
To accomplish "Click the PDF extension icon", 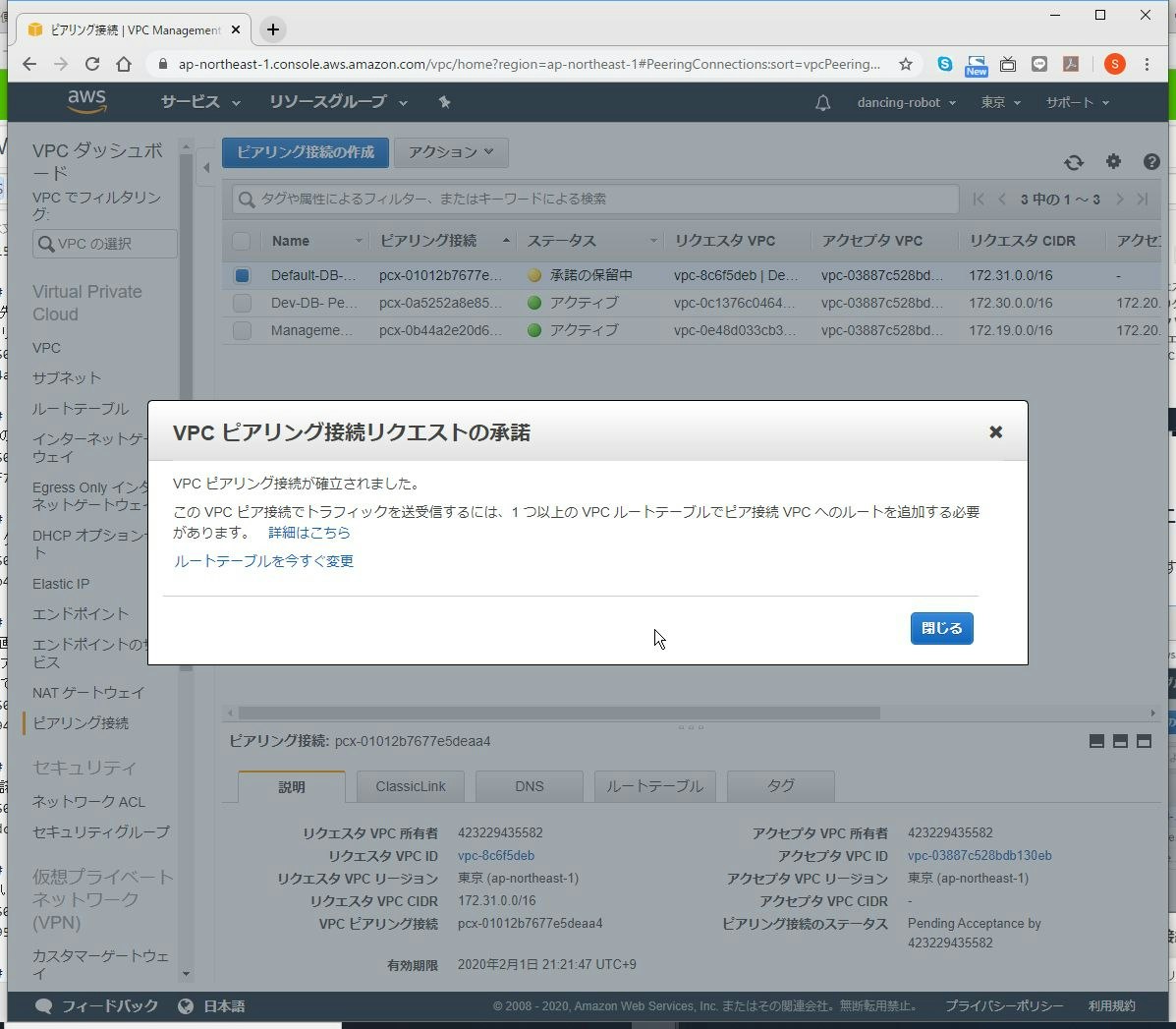I will pyautogui.click(x=1071, y=65).
